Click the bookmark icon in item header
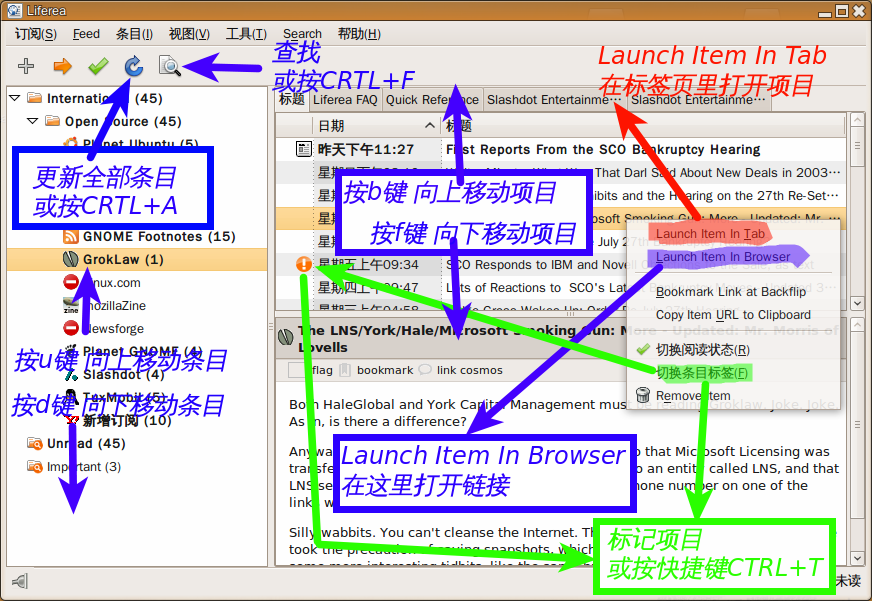Viewport: 872px width, 601px height. pyautogui.click(x=345, y=370)
